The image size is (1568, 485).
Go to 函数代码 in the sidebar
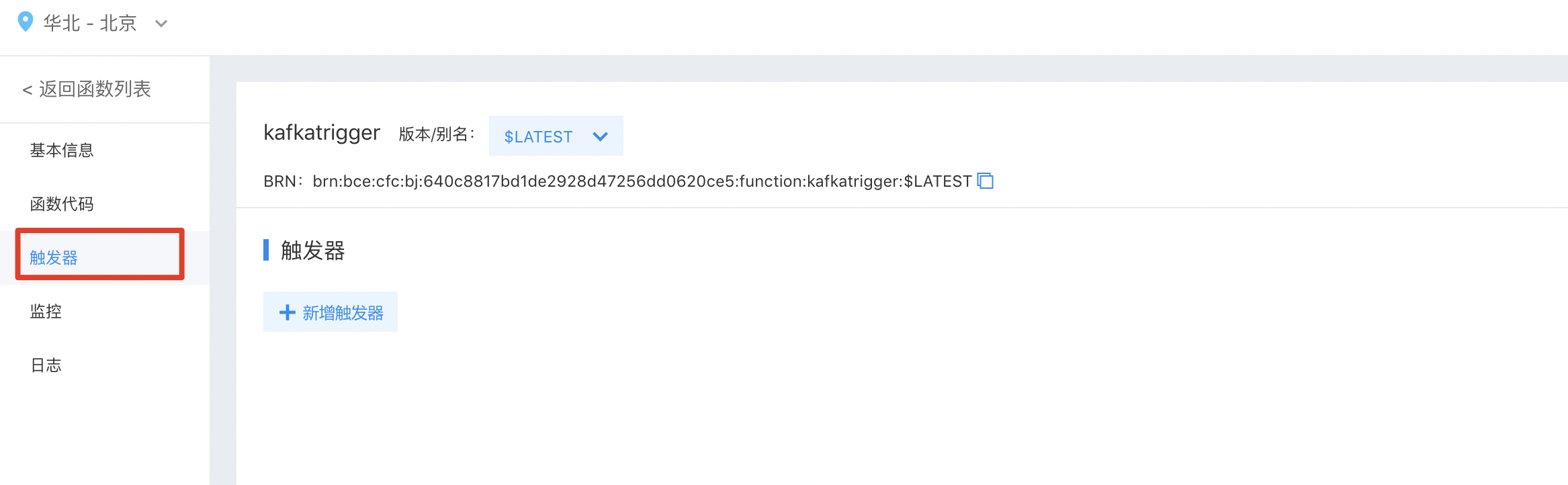point(62,204)
